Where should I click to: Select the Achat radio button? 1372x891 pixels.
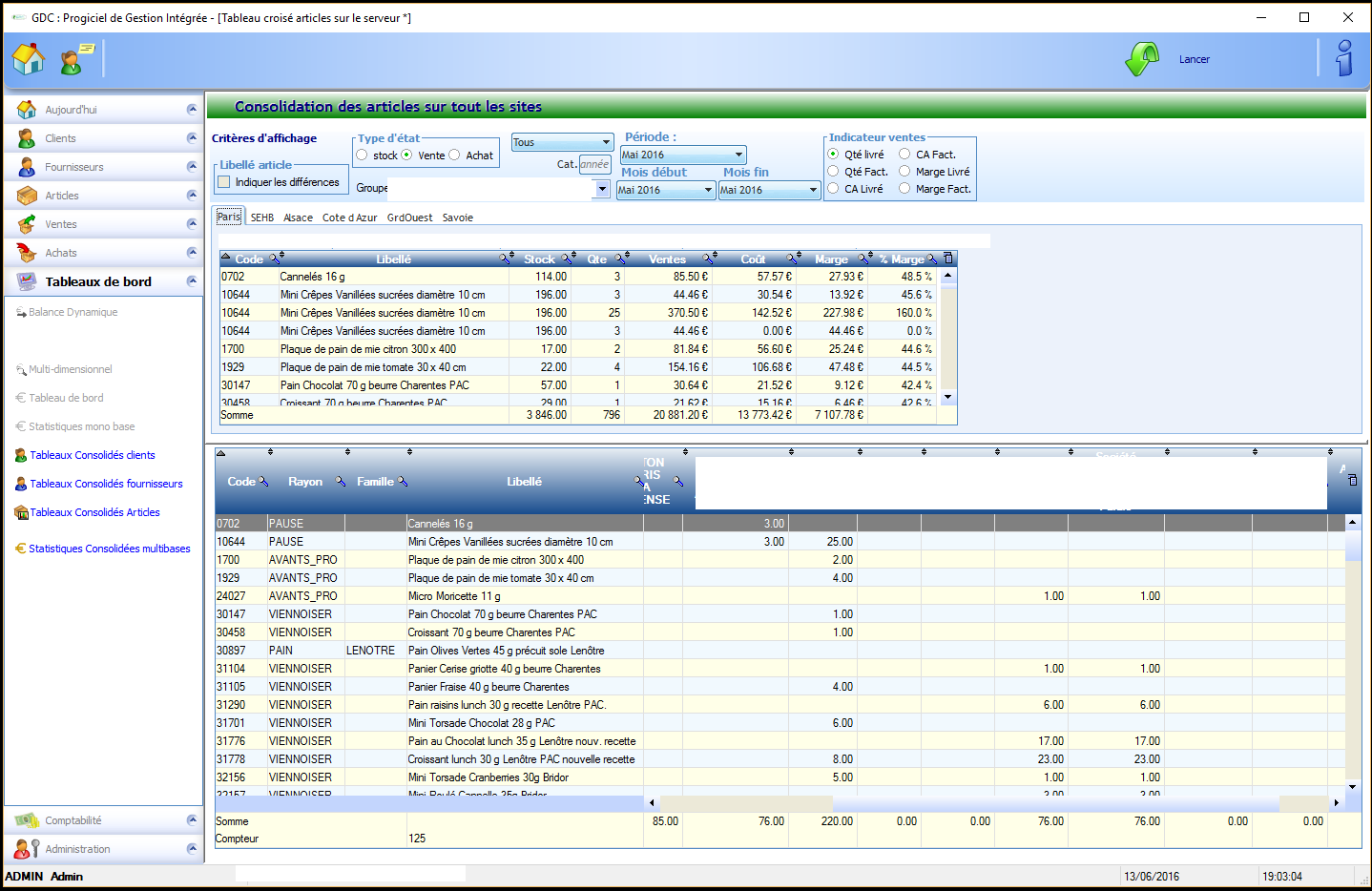click(x=454, y=155)
